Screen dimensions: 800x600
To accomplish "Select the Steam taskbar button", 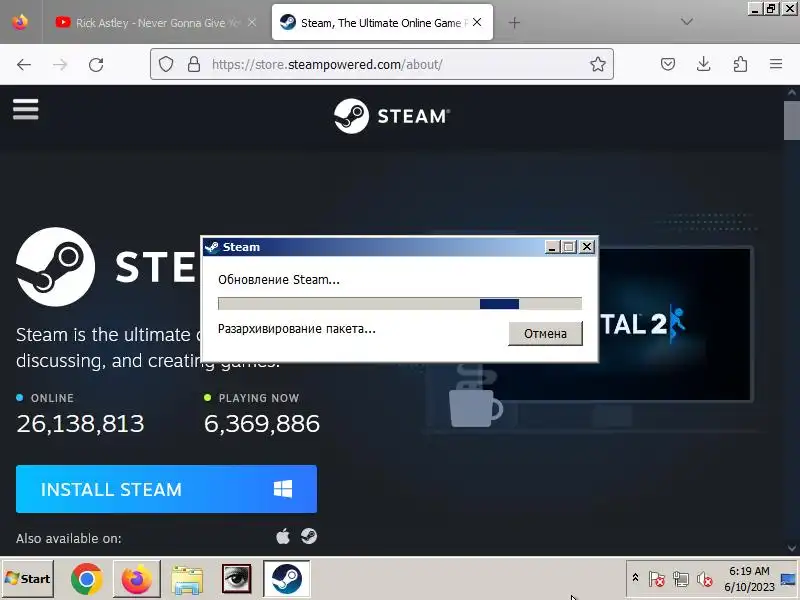I will 286,579.
